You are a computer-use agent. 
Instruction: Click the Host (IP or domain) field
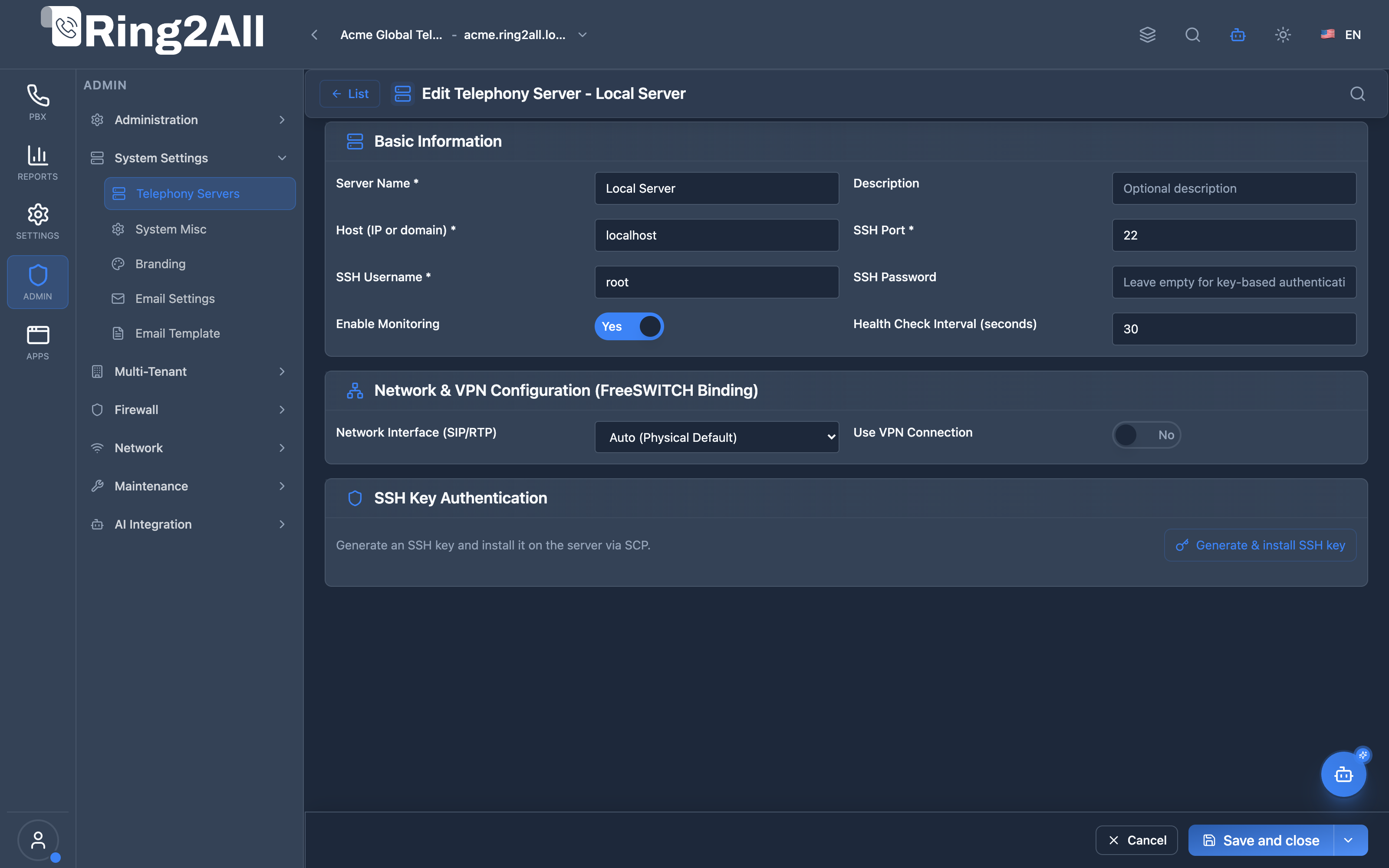click(716, 235)
